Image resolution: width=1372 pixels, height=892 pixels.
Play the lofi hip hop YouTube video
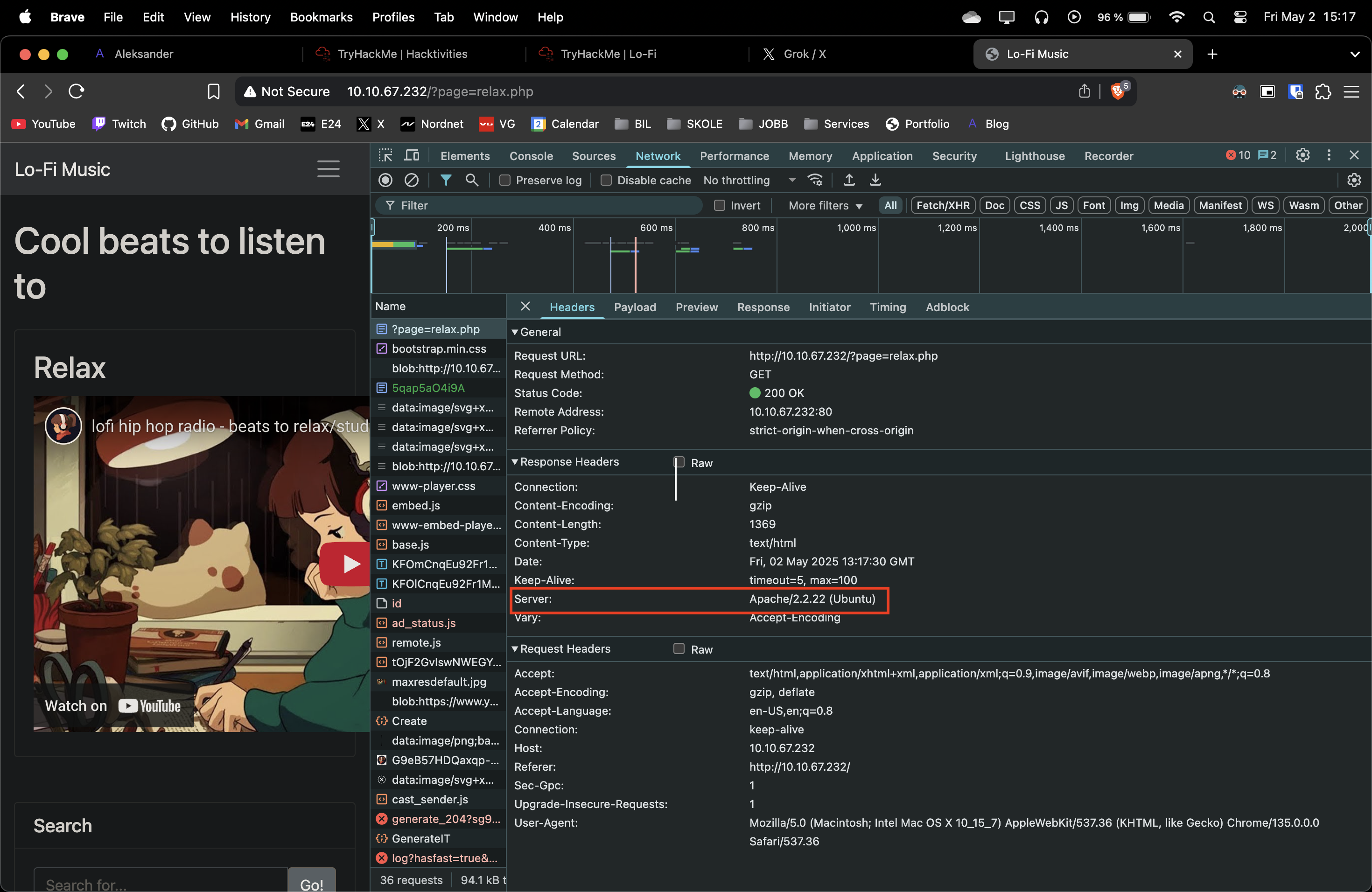point(345,563)
